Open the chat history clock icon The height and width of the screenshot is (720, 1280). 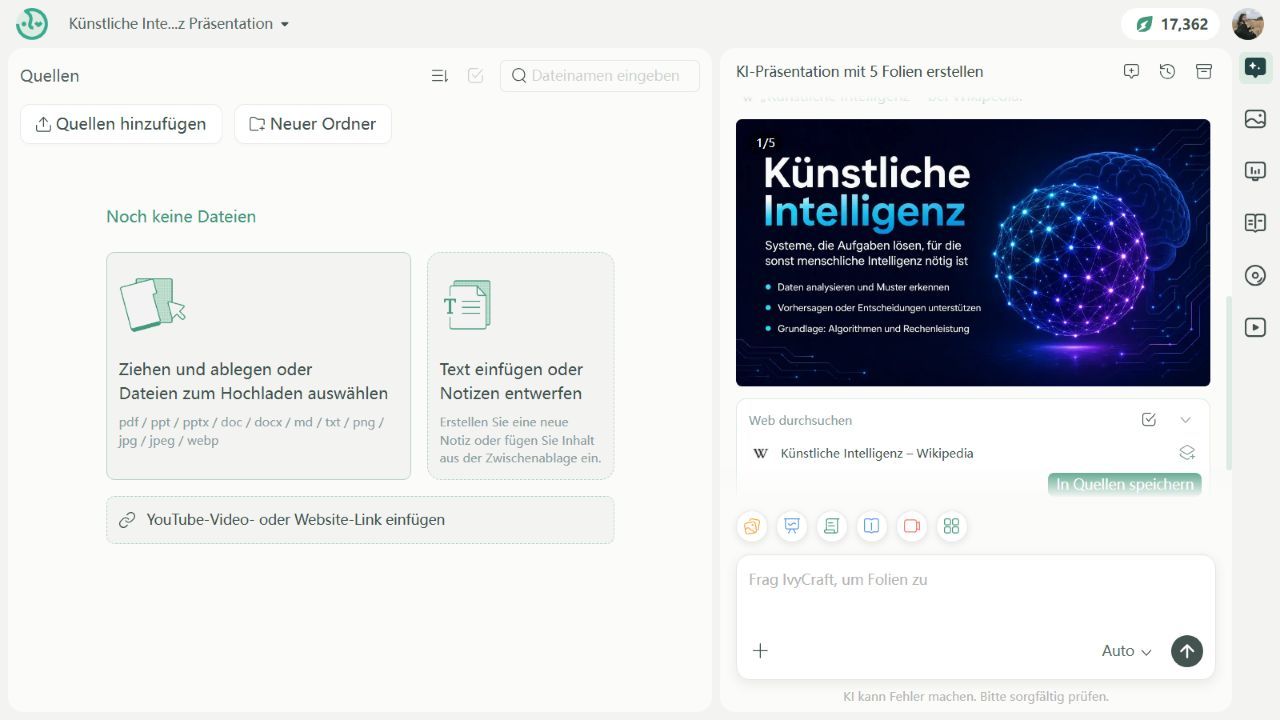[x=1167, y=72]
